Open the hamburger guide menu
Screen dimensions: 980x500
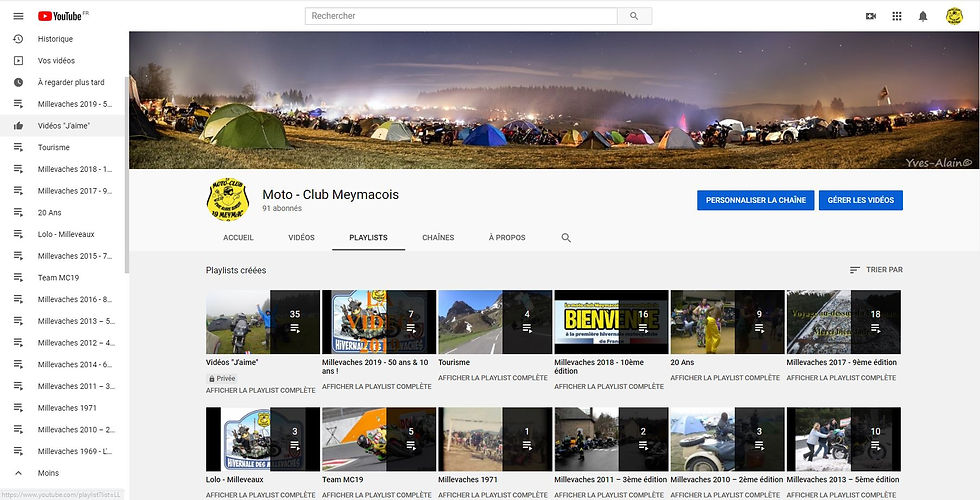tap(18, 16)
